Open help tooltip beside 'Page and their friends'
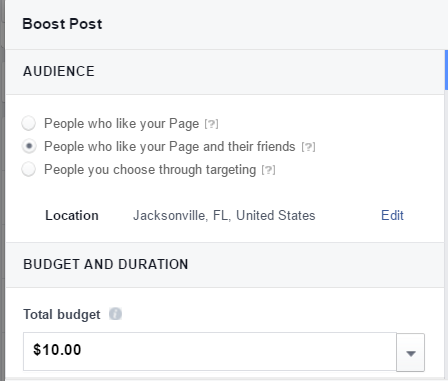Screen dimensions: 448x381 [308, 147]
